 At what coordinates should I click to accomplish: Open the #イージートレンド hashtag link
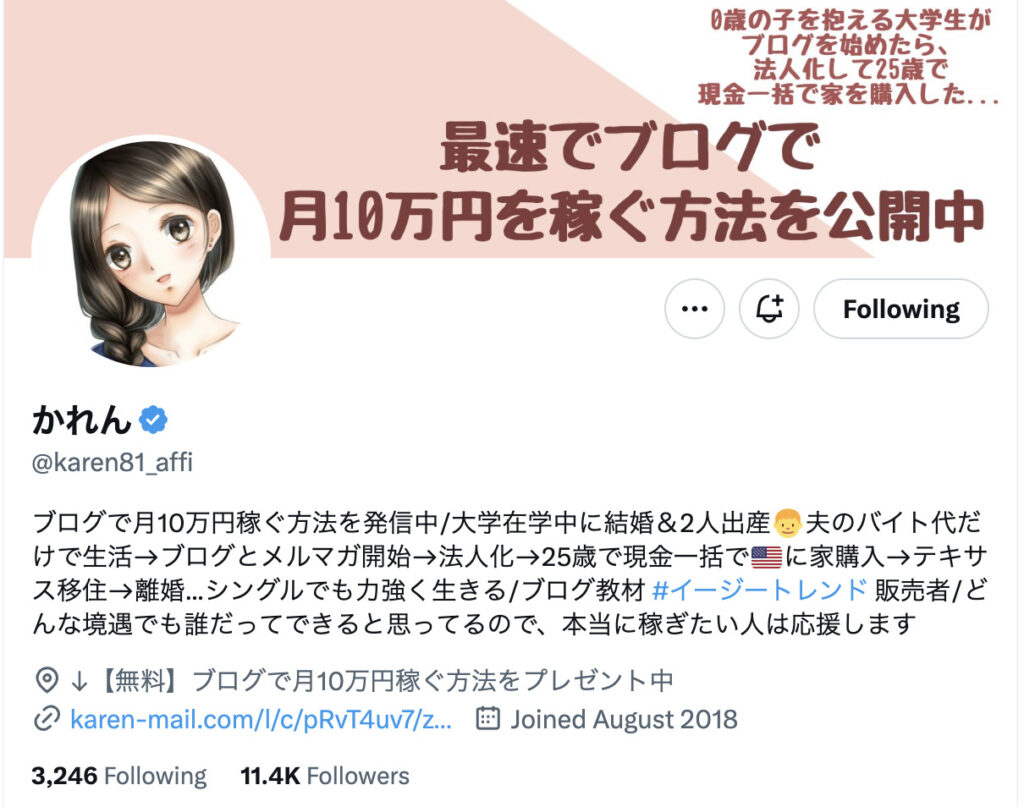760,590
